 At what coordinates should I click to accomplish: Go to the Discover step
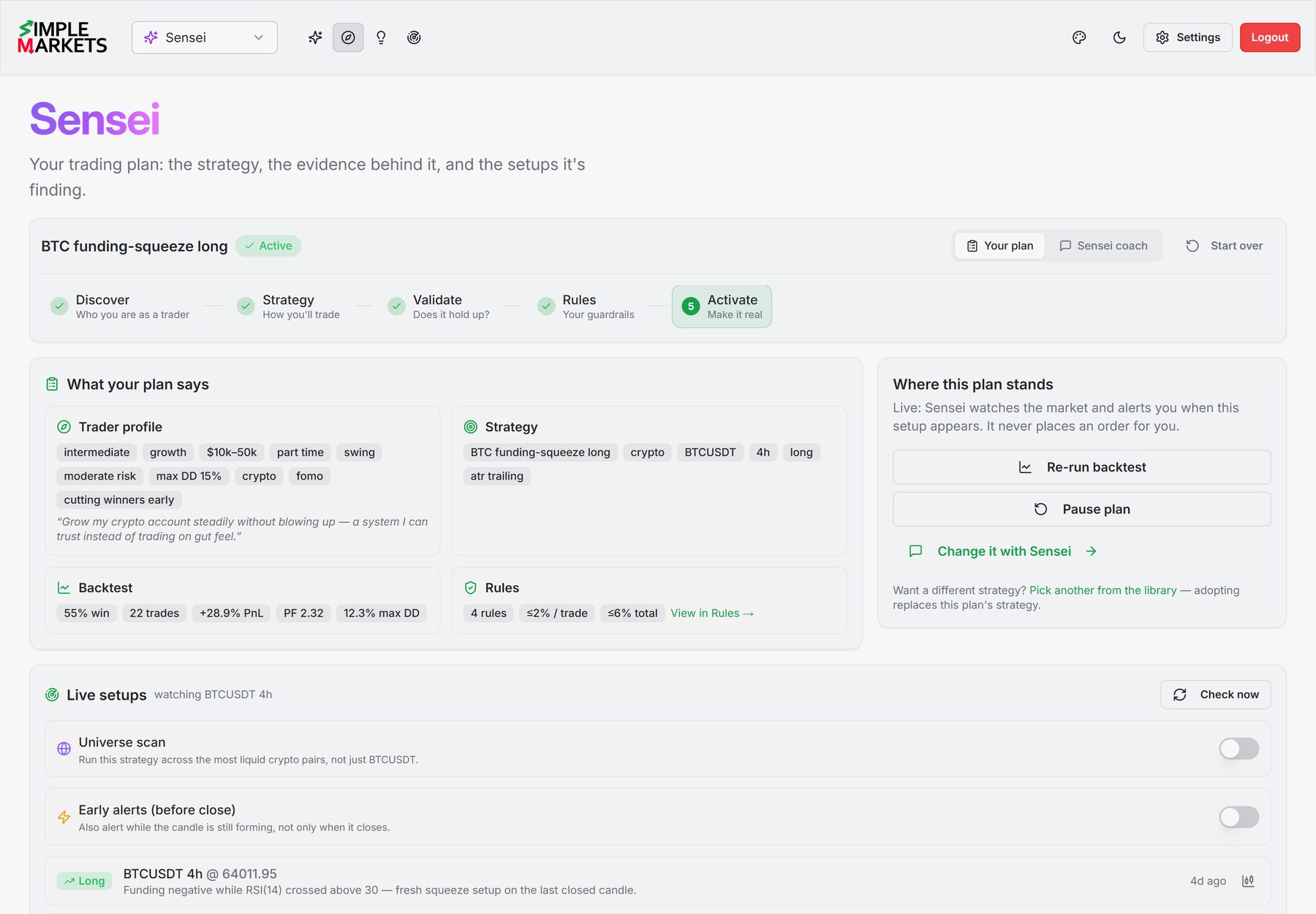(x=120, y=306)
